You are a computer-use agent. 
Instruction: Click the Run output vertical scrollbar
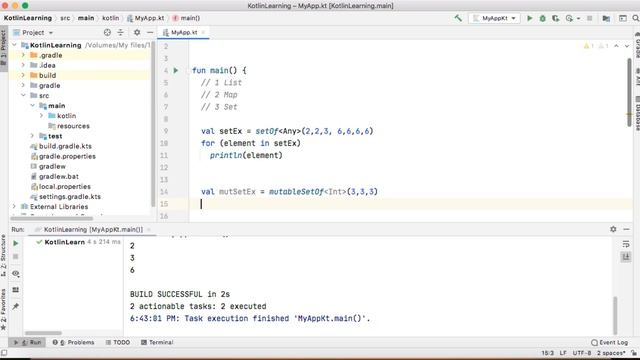(615, 315)
